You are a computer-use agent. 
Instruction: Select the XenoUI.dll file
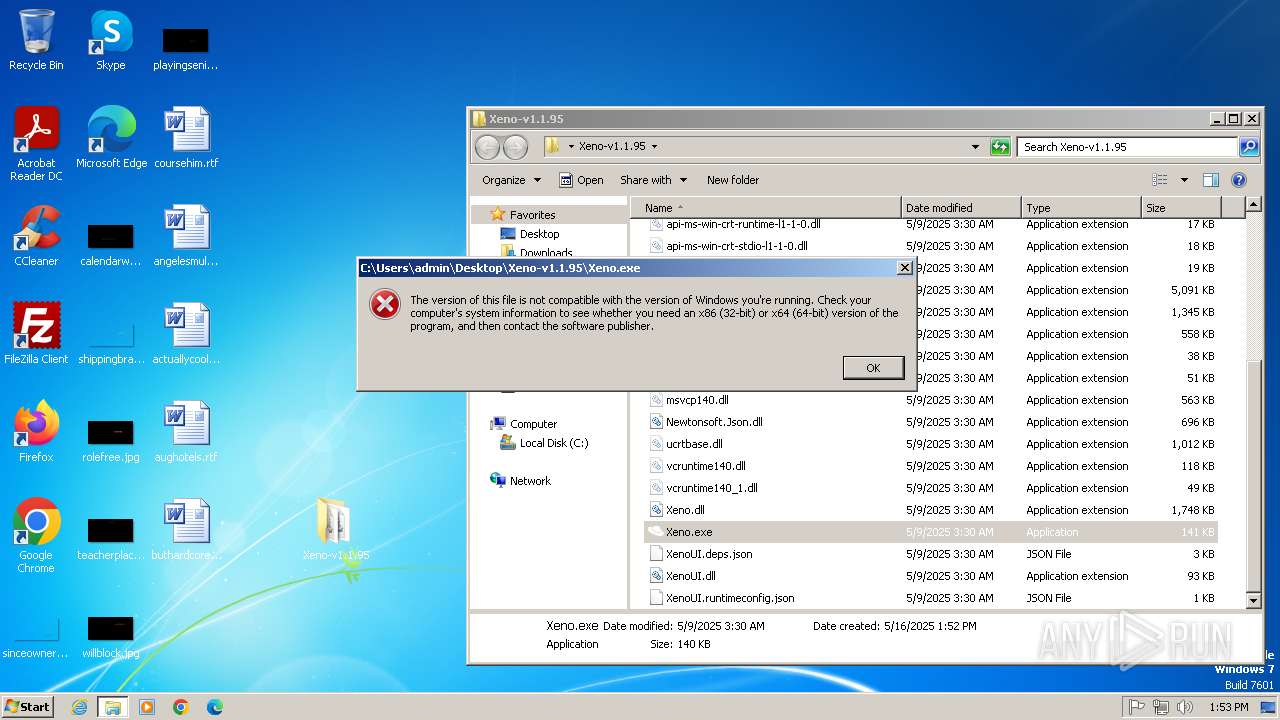click(x=691, y=576)
